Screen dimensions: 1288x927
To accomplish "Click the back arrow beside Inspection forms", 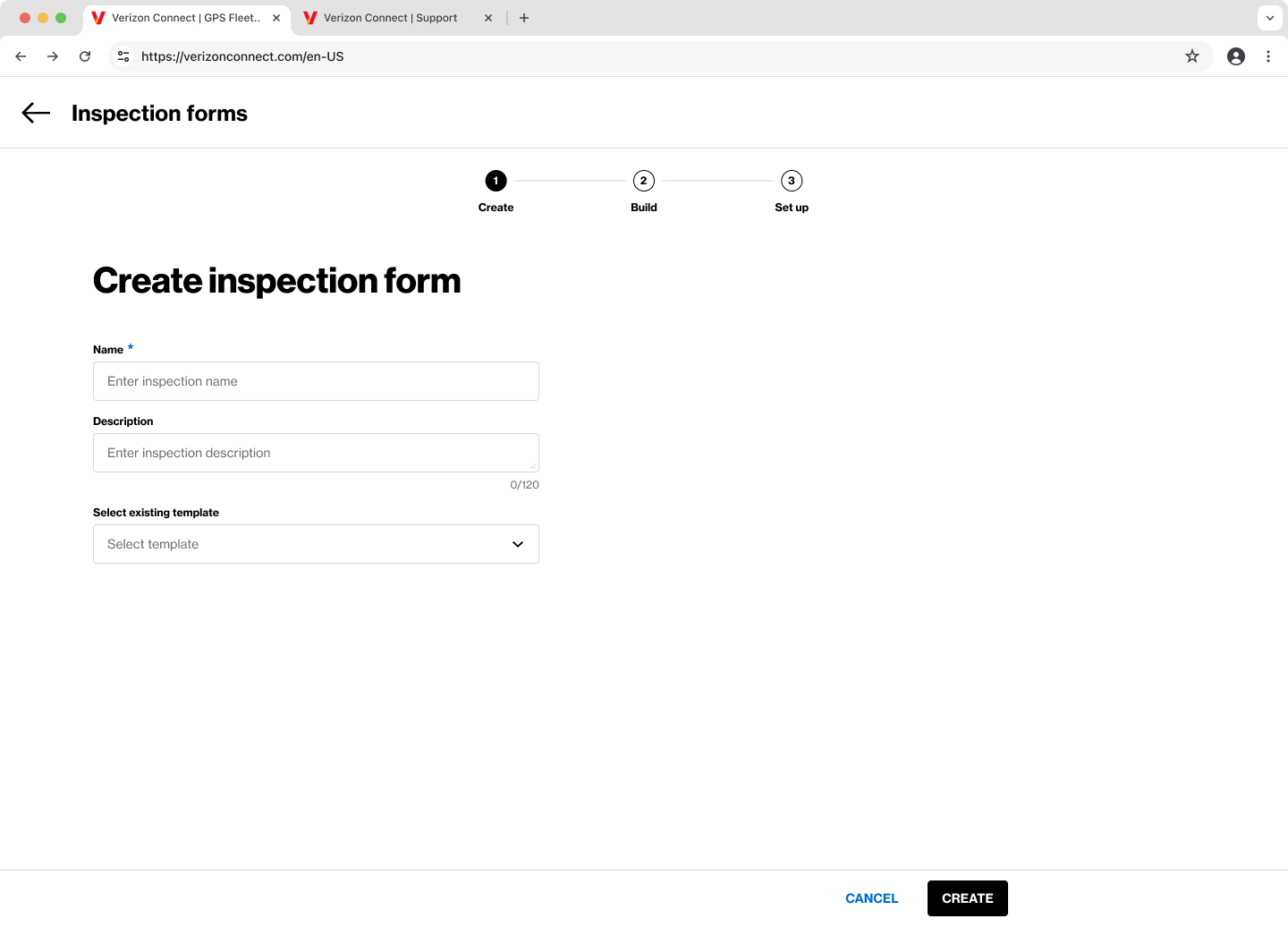I will (35, 113).
